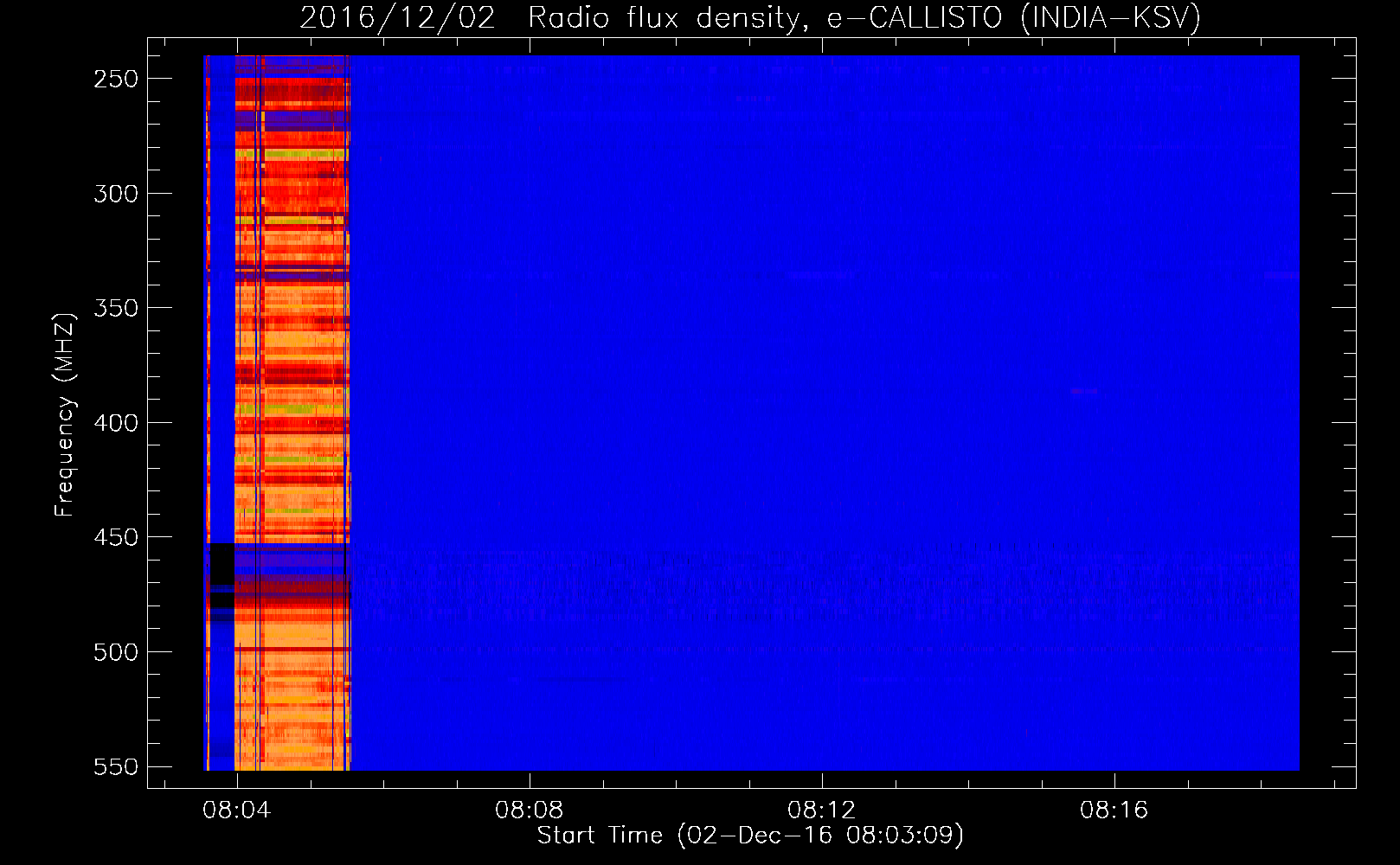
Task: Click the Frequency (MHZ) axis title
Action: coord(65,414)
